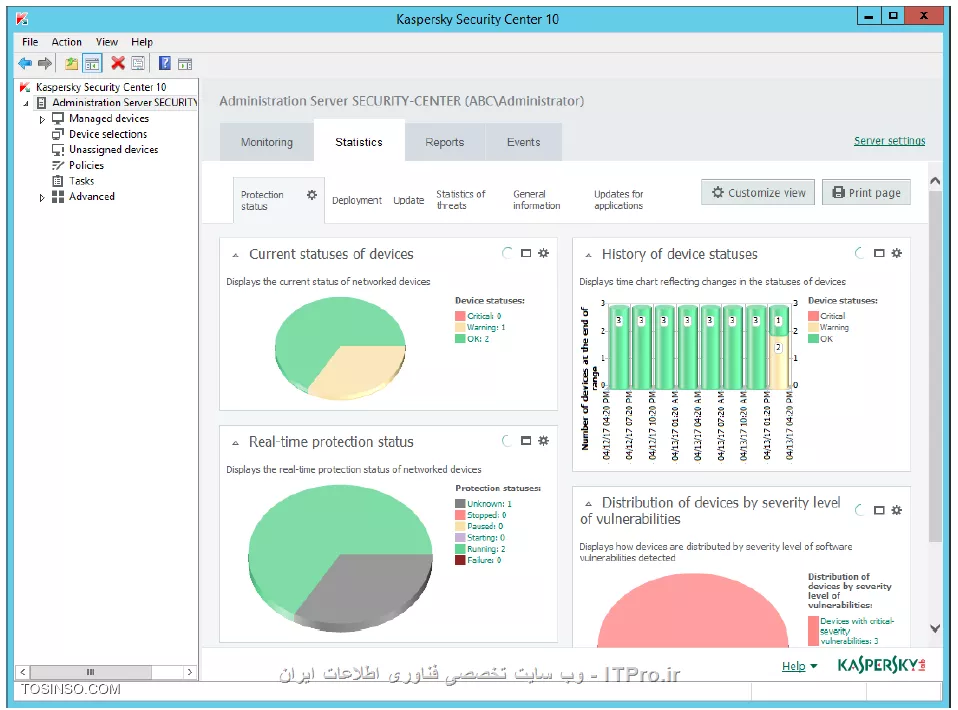The width and height of the screenshot is (958, 710).
Task: Open the Deployment statistics page
Action: [x=357, y=200]
